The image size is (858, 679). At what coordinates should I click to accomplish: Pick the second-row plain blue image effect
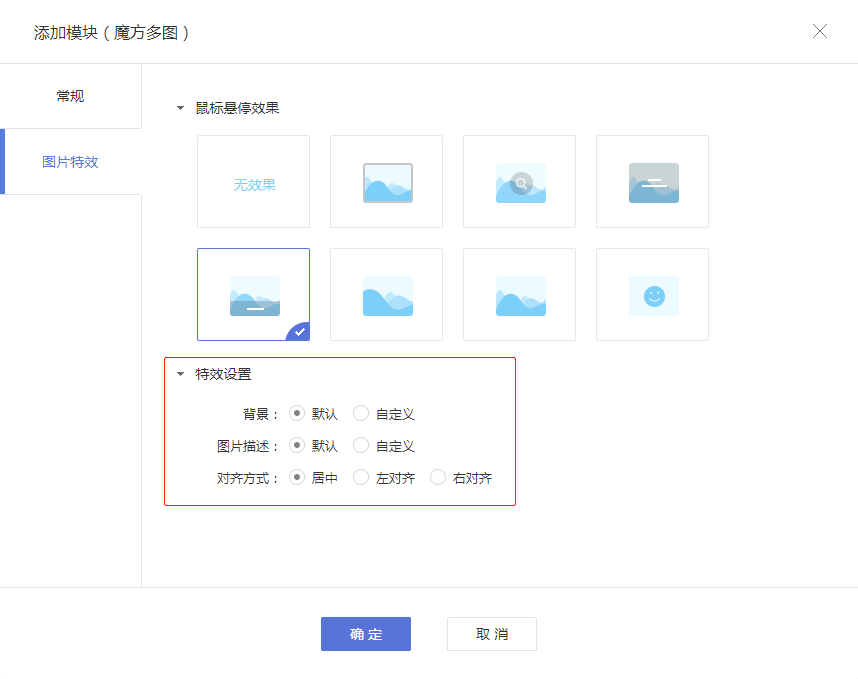(386, 294)
